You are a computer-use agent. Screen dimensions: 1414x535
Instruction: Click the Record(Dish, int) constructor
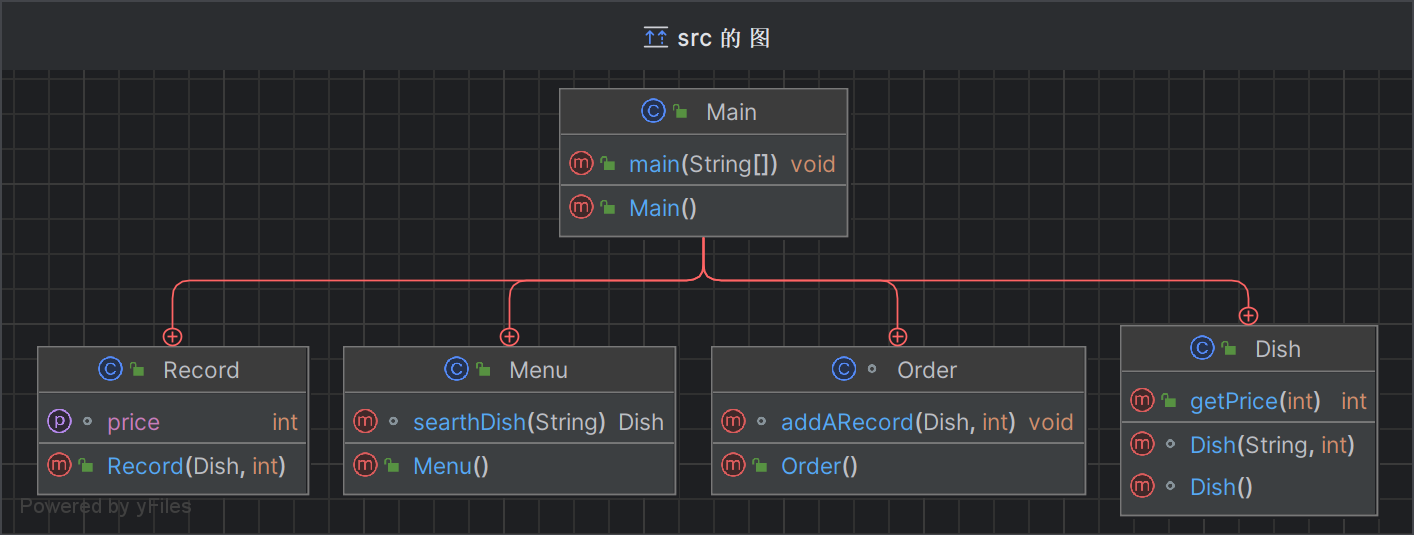(x=196, y=466)
